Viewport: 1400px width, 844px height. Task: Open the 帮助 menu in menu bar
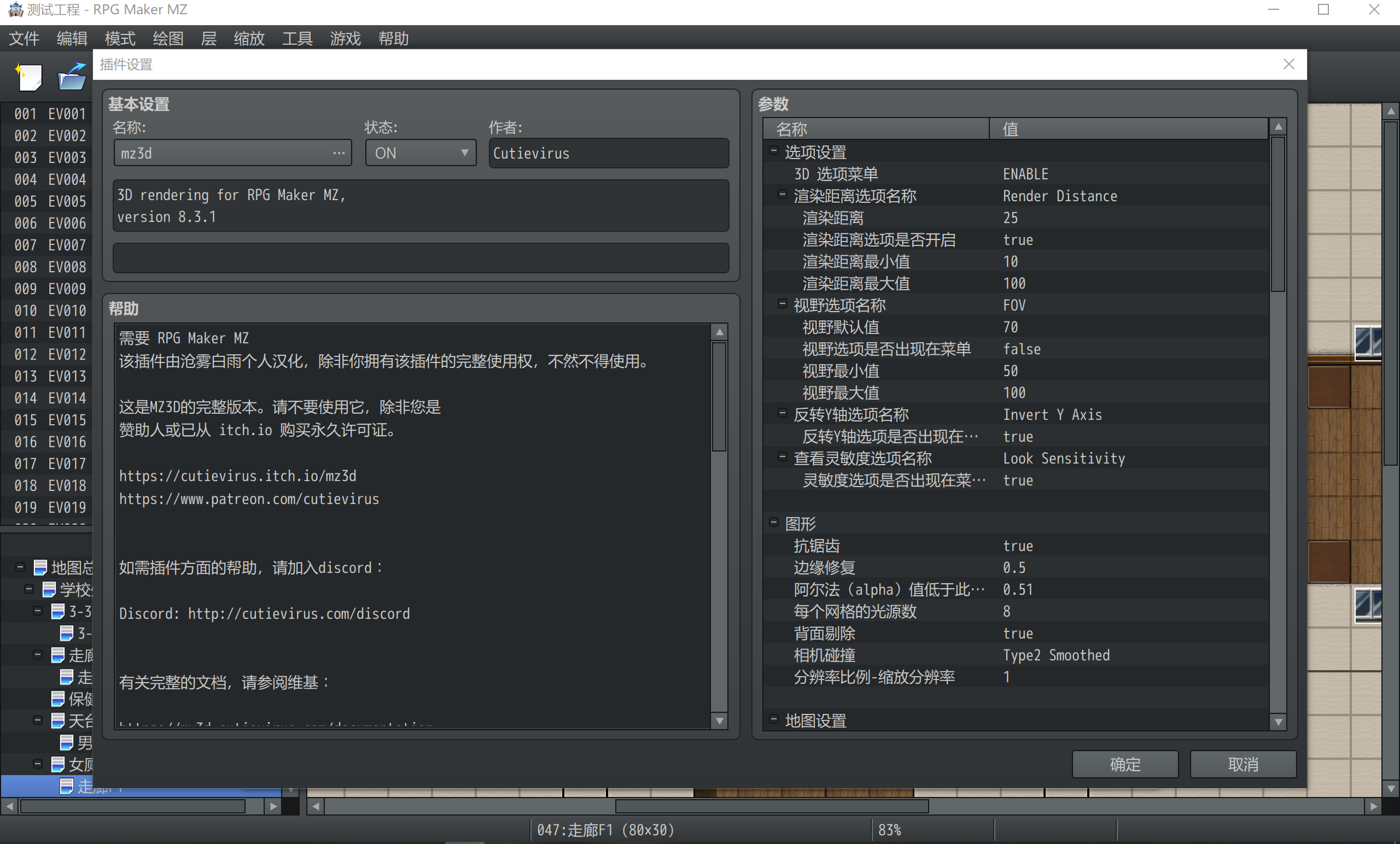click(393, 39)
